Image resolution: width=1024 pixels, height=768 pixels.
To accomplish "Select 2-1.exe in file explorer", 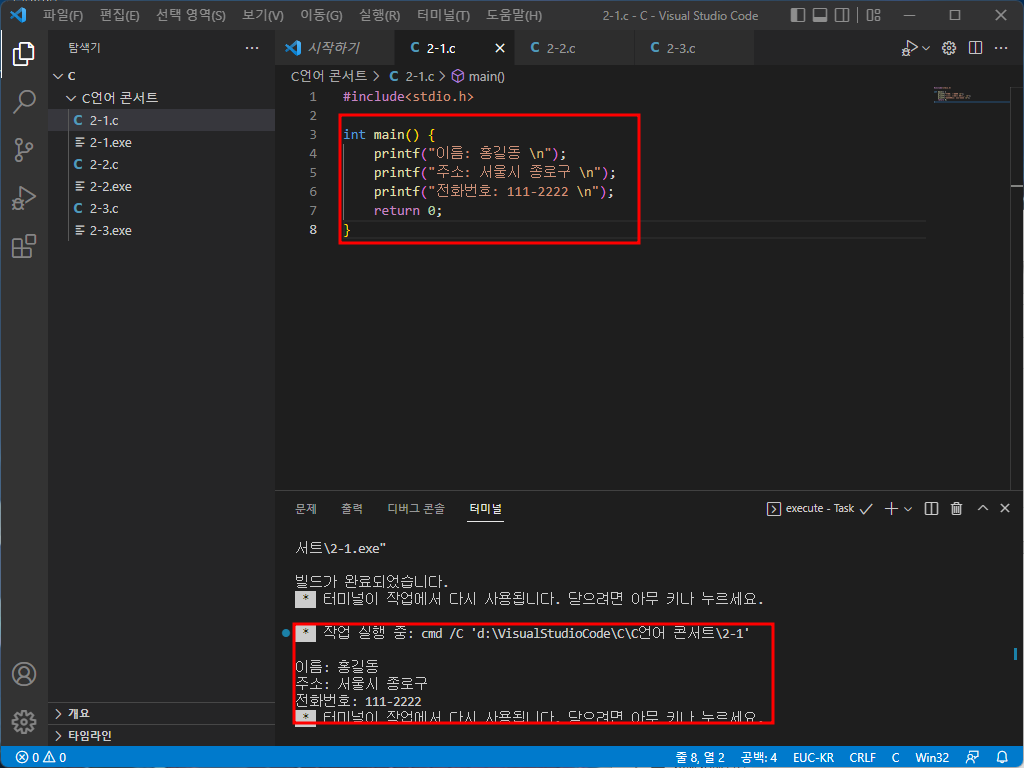I will (161, 142).
